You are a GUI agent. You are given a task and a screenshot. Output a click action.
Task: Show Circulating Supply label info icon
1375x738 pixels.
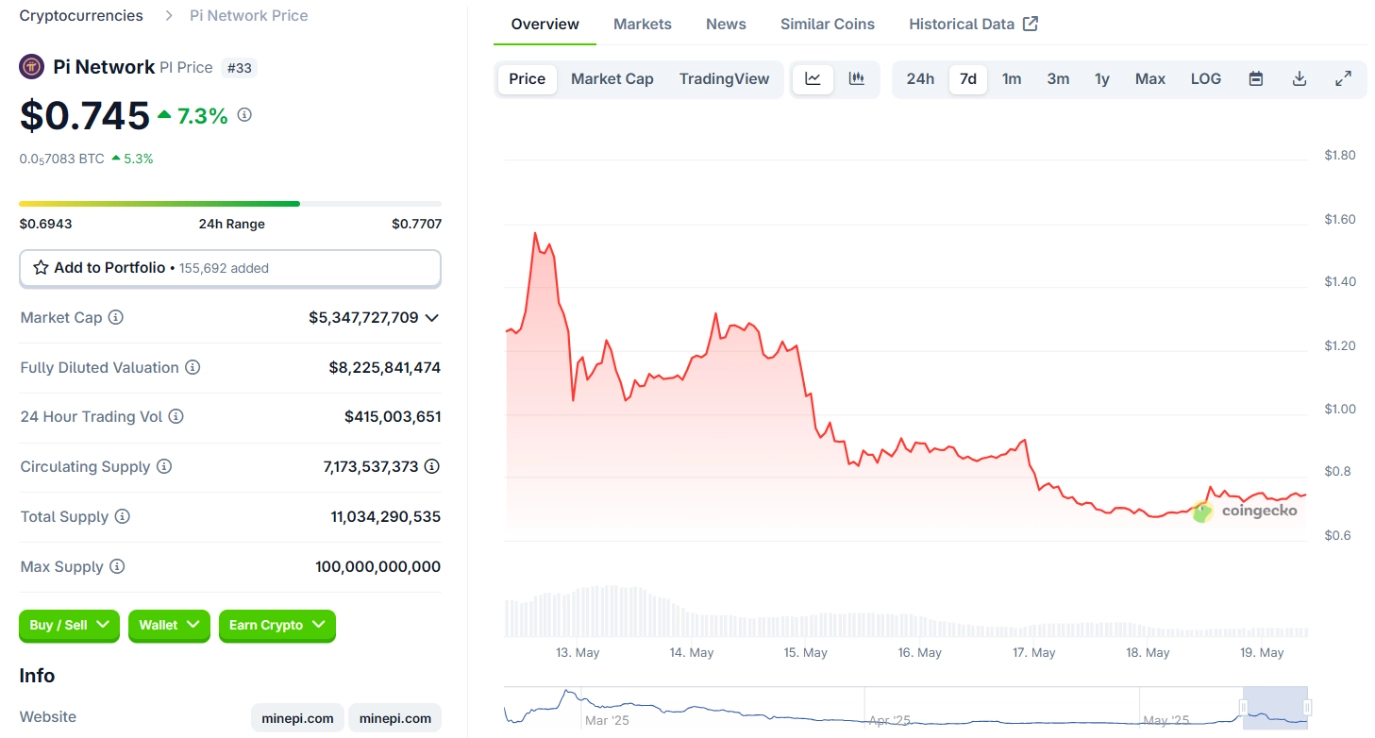coord(164,466)
